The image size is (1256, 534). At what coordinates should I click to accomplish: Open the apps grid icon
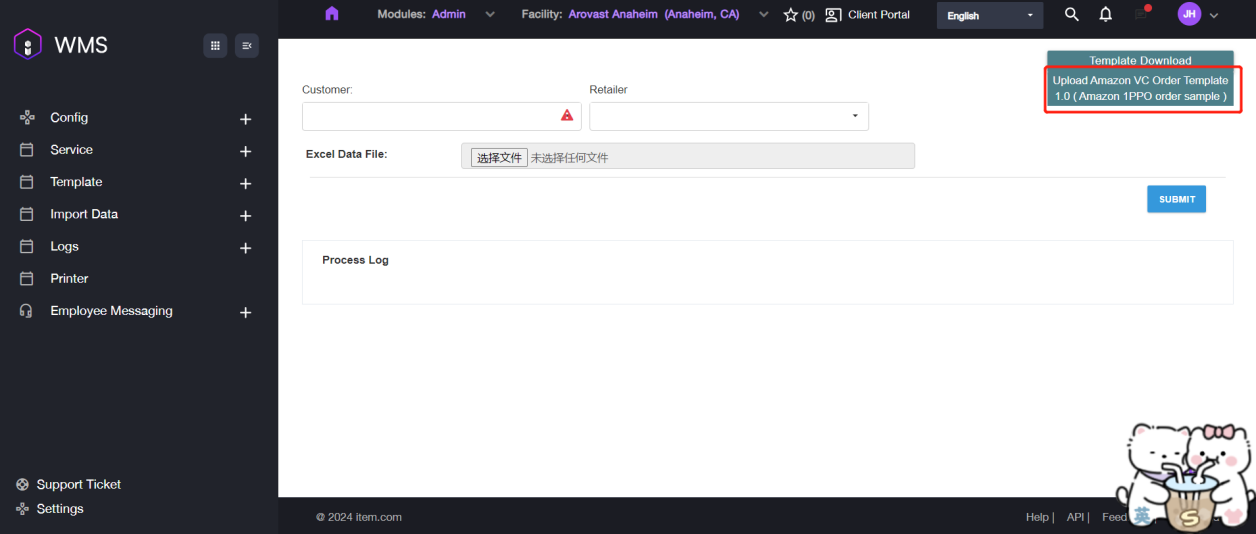(x=215, y=45)
